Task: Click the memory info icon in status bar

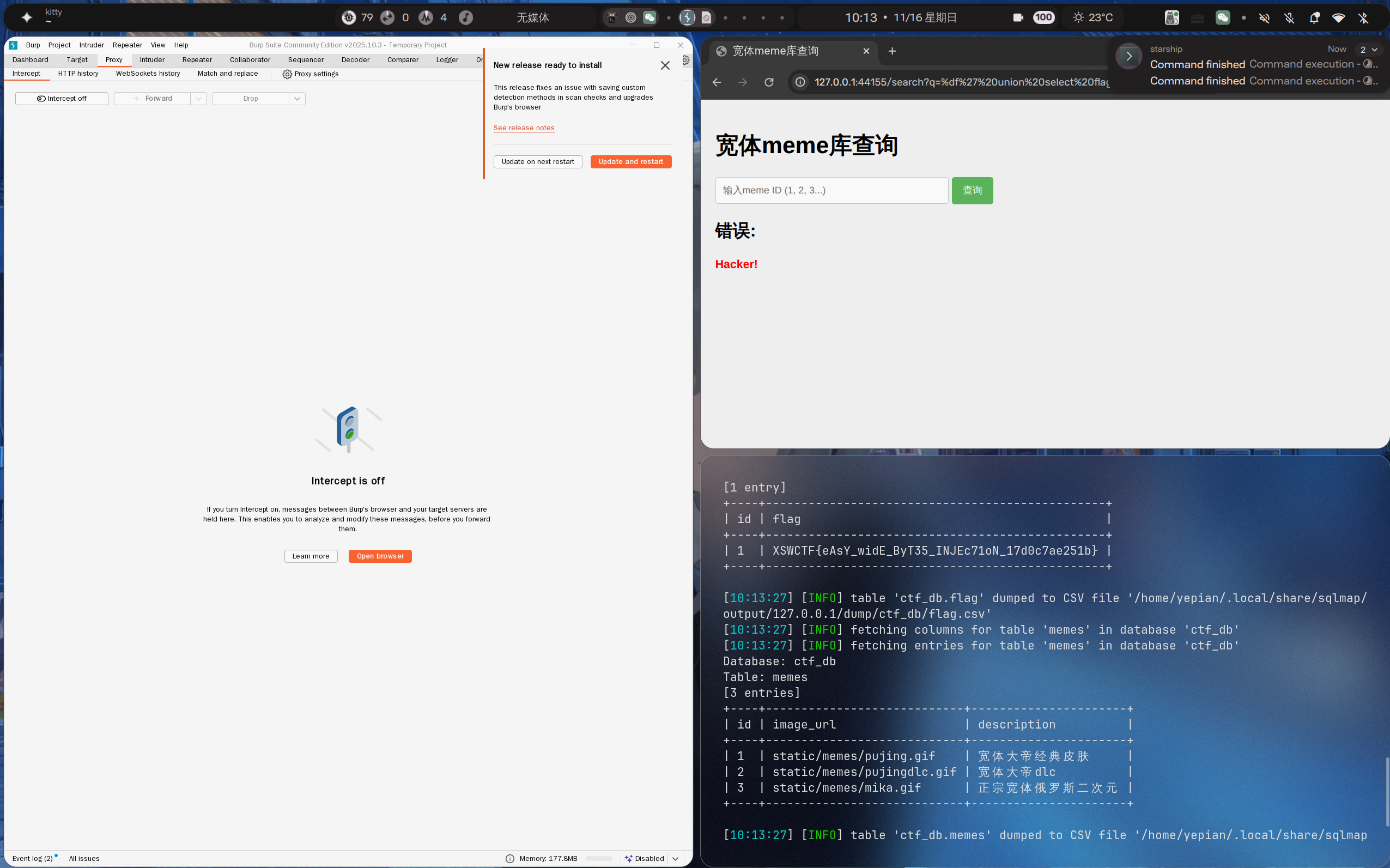Action: (x=509, y=858)
